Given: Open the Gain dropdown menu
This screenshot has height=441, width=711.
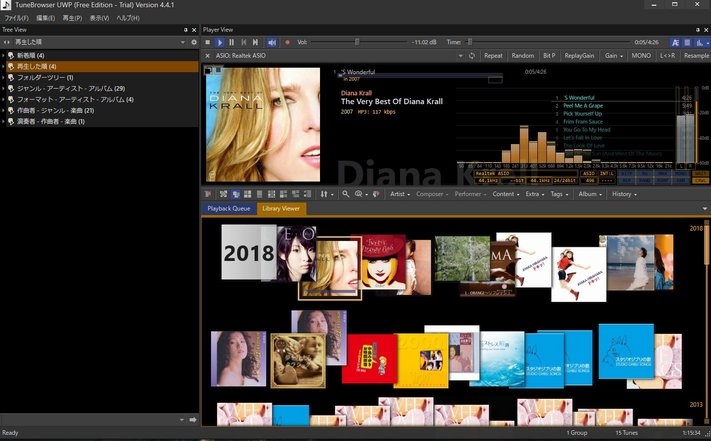Looking at the screenshot, I should (x=613, y=56).
